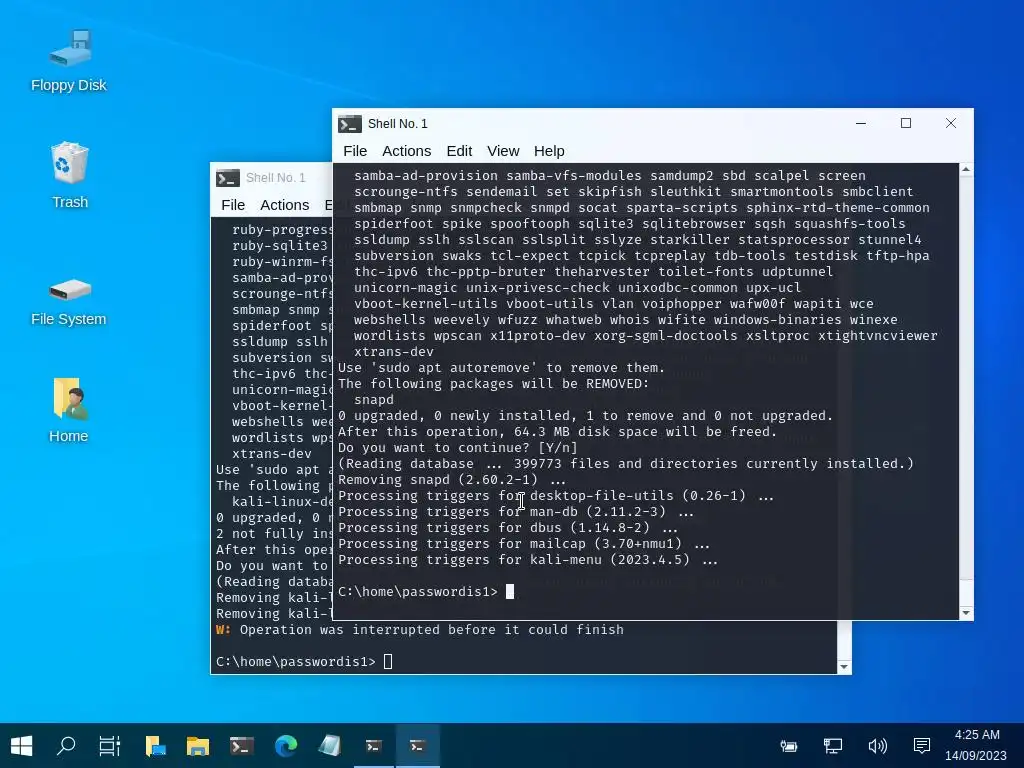This screenshot has height=768, width=1024.
Task: Click the volume speaker tray icon
Action: click(877, 746)
